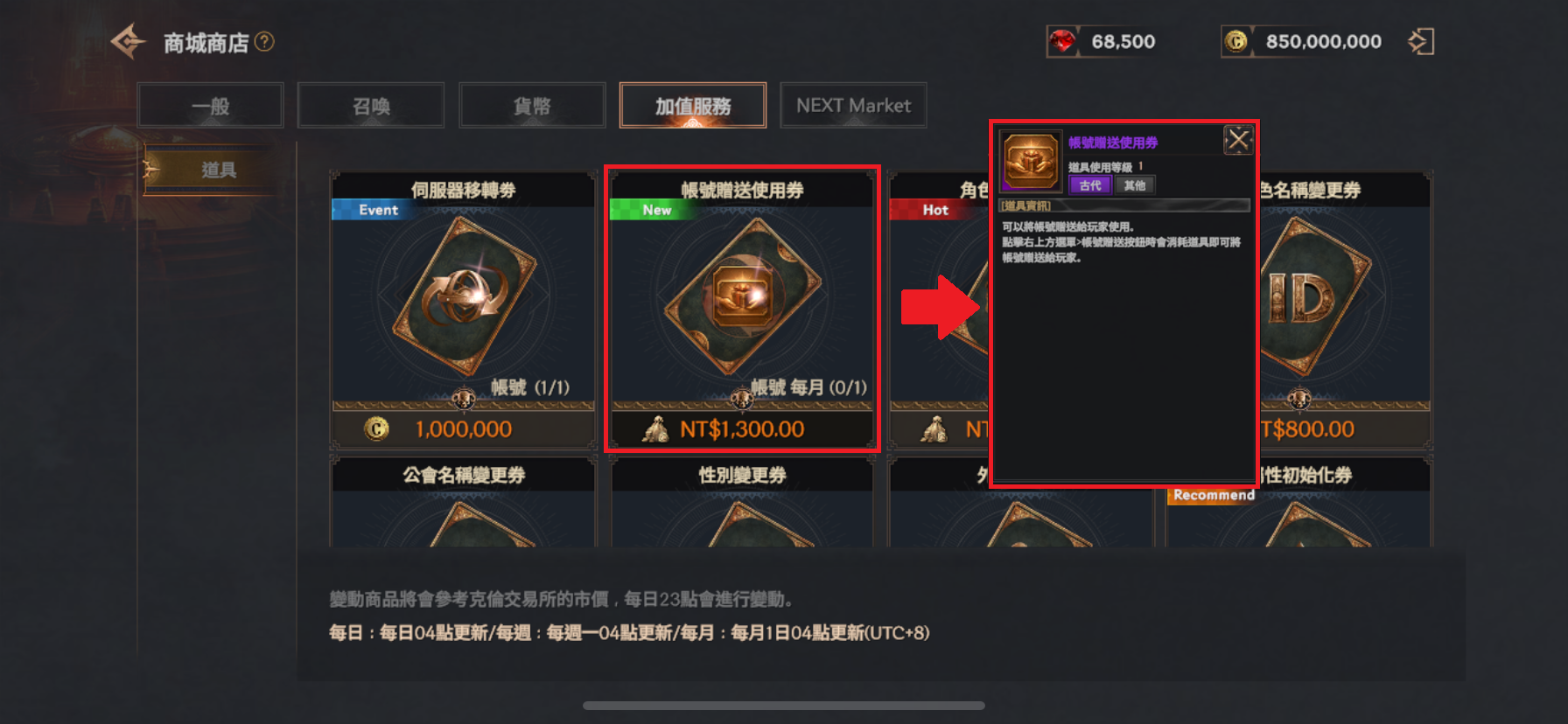
Task: Click the red diamond currency icon
Action: [1062, 41]
